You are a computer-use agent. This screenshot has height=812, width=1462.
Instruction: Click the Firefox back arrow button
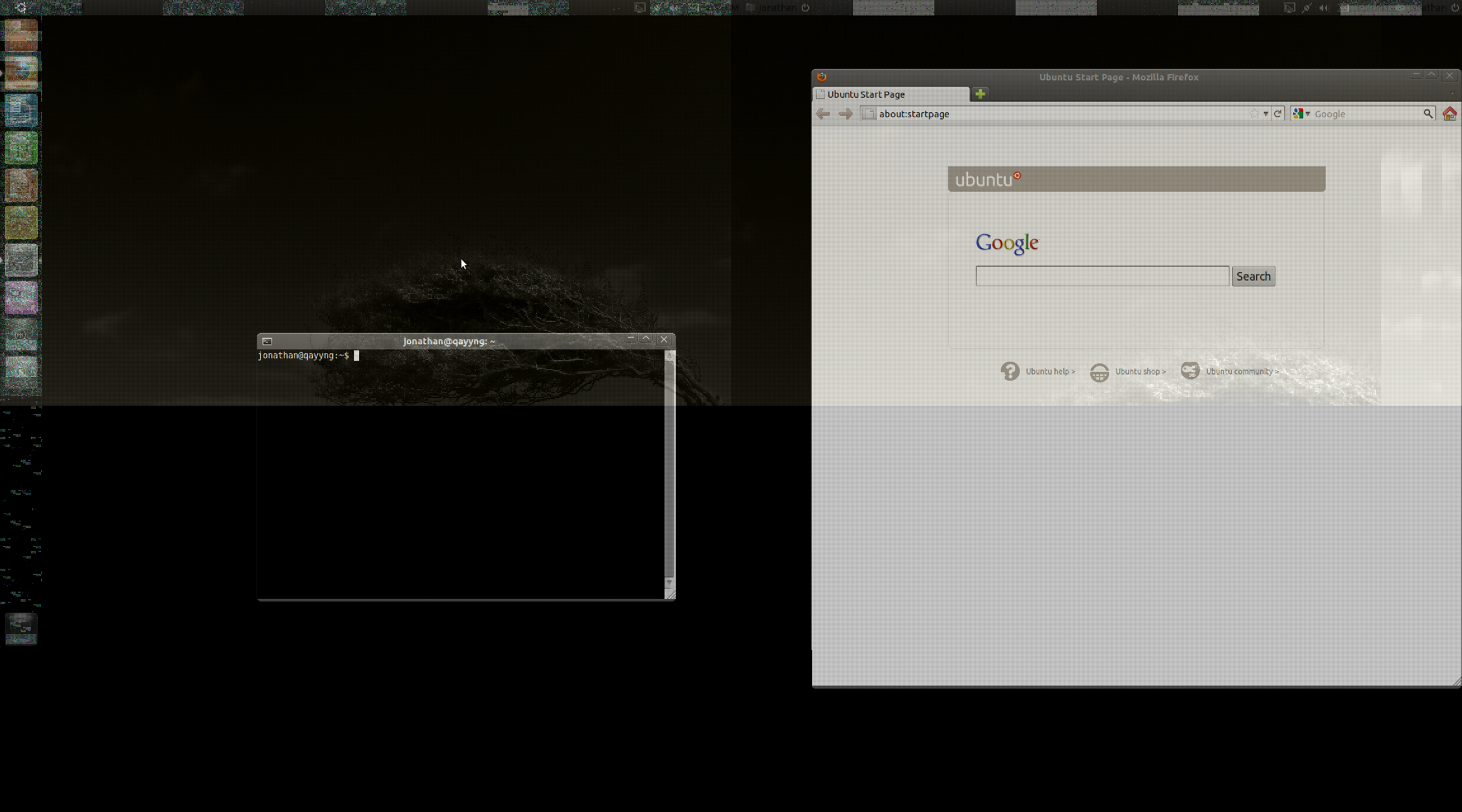(824, 114)
